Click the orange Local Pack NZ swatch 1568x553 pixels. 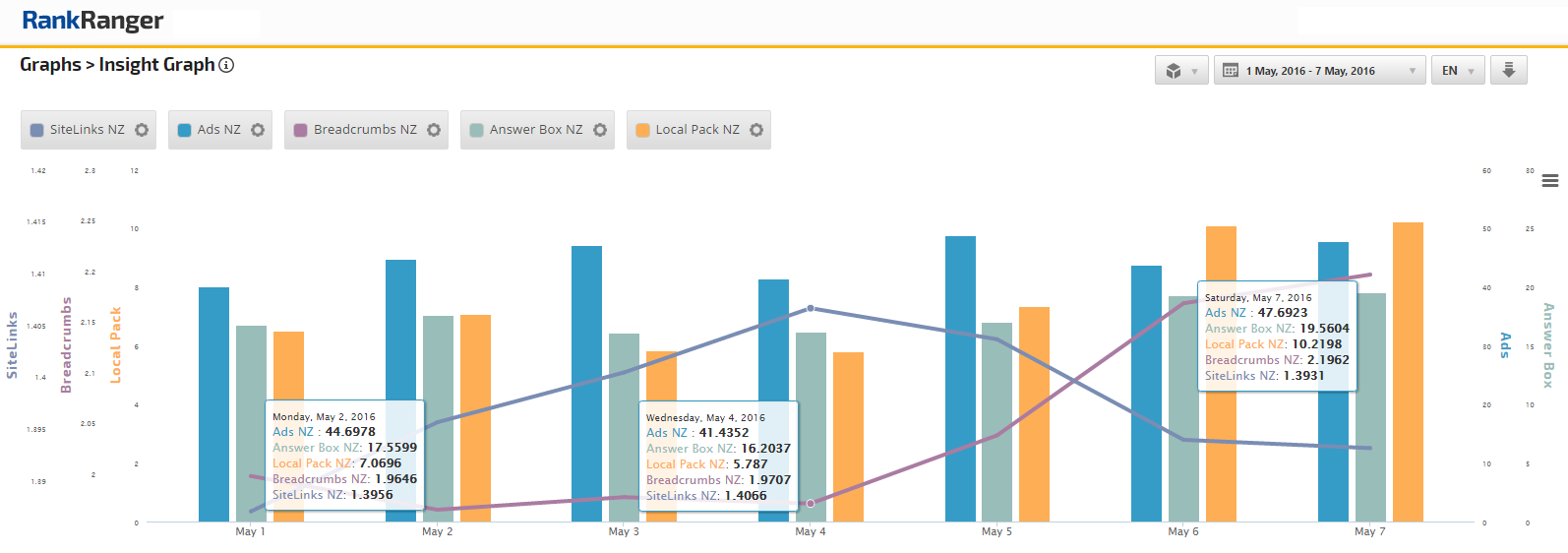pos(642,130)
